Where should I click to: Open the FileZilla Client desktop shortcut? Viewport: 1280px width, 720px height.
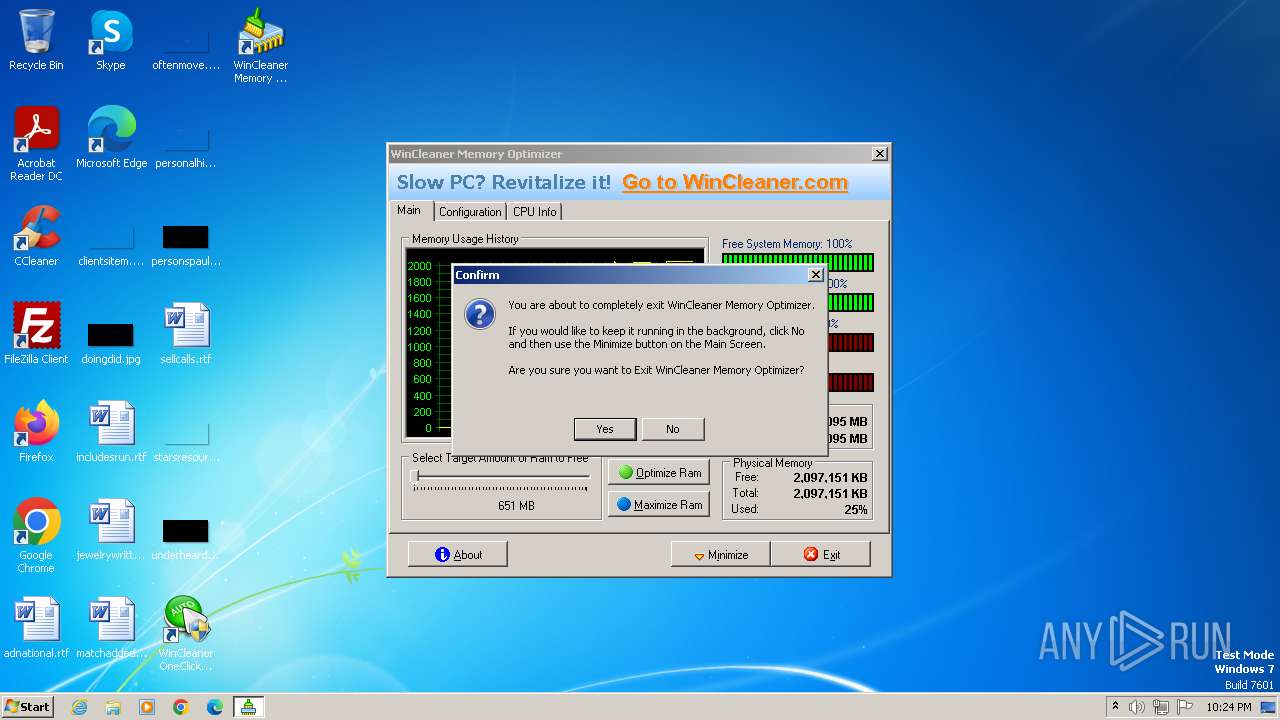(36, 334)
